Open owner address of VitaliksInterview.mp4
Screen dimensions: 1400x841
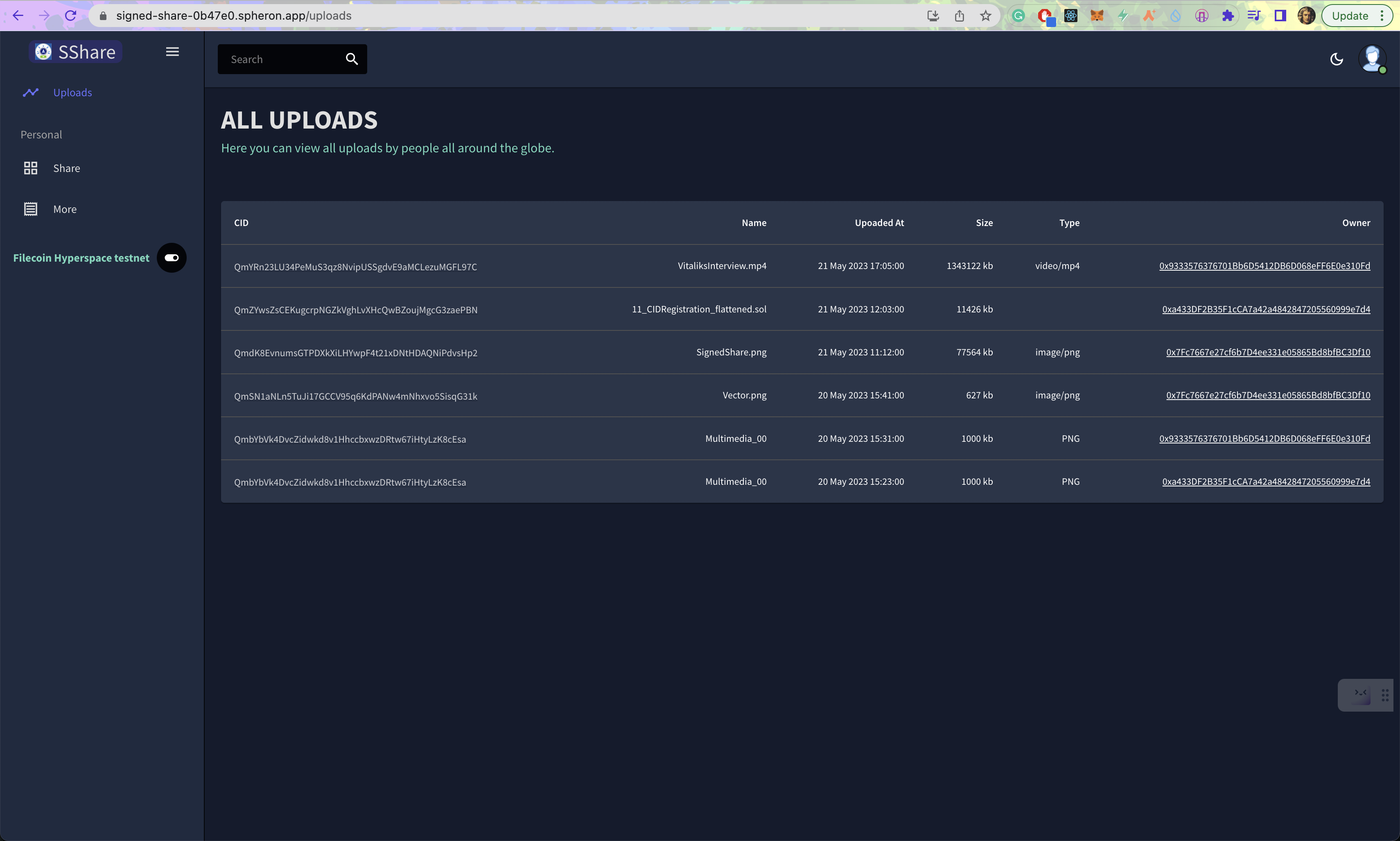(1264, 266)
